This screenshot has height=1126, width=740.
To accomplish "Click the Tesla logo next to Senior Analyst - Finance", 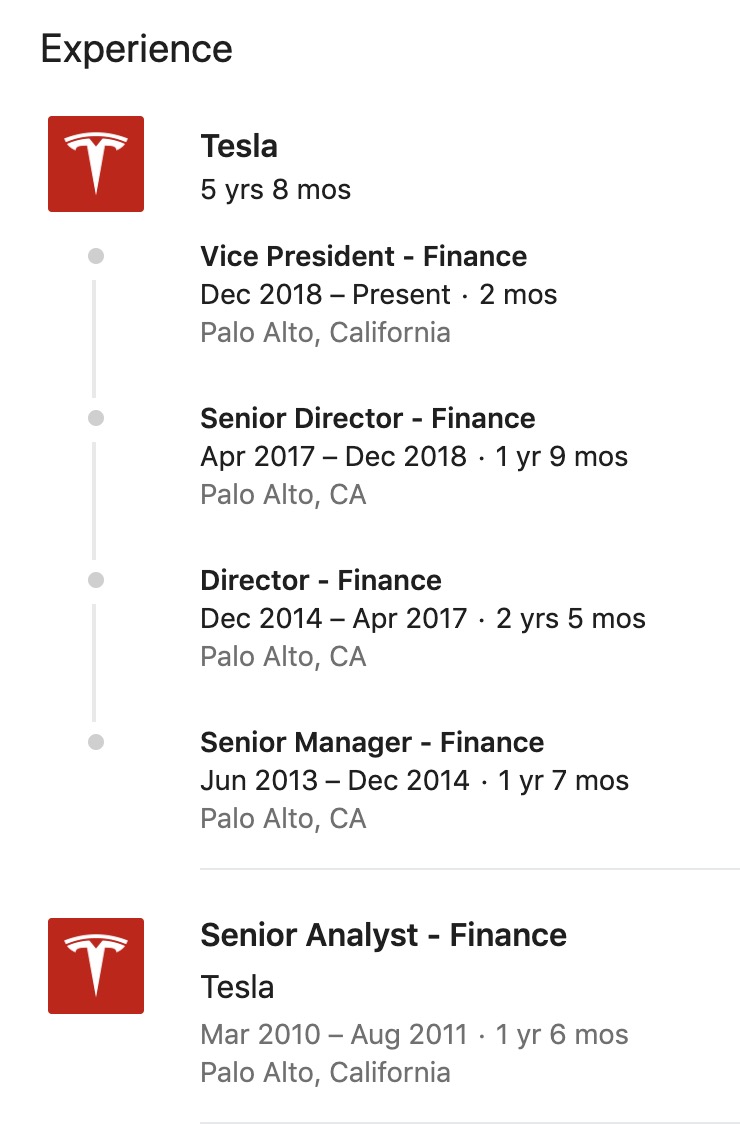I will click(96, 966).
